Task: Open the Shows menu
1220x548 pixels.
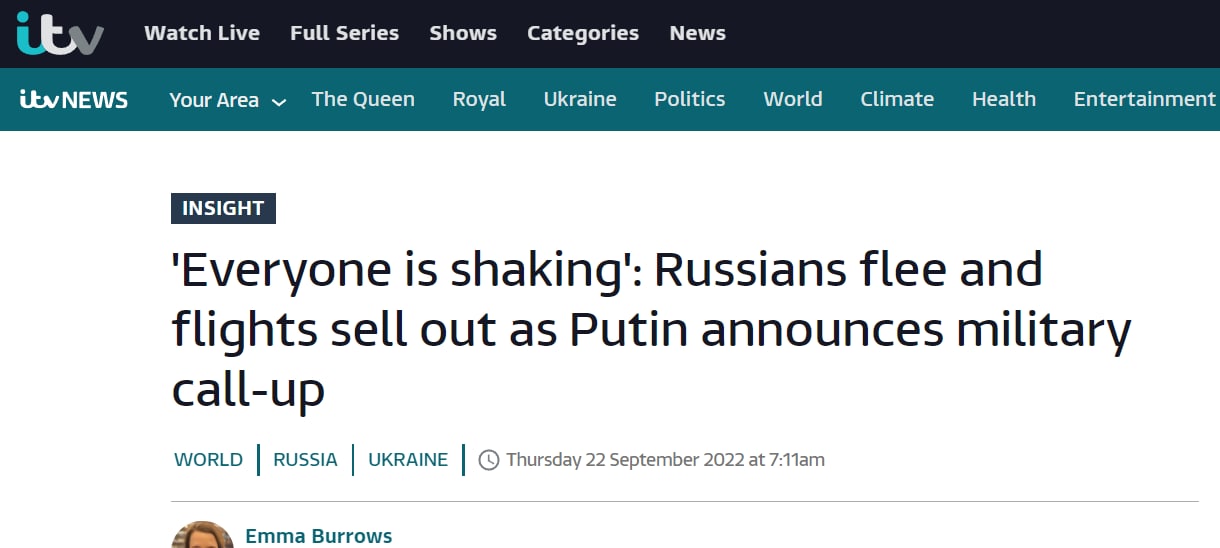Action: tap(463, 33)
